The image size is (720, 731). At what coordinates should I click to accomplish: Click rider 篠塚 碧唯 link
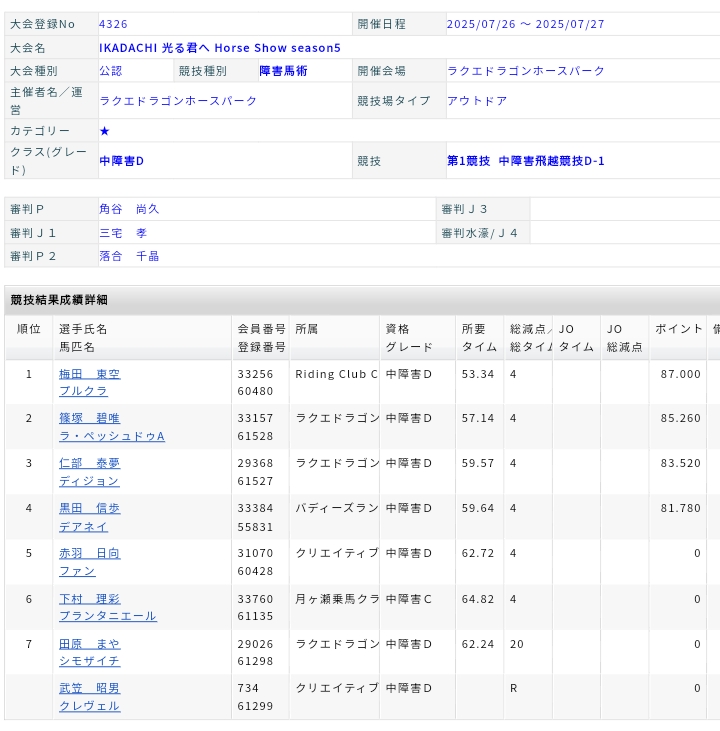tap(89, 418)
